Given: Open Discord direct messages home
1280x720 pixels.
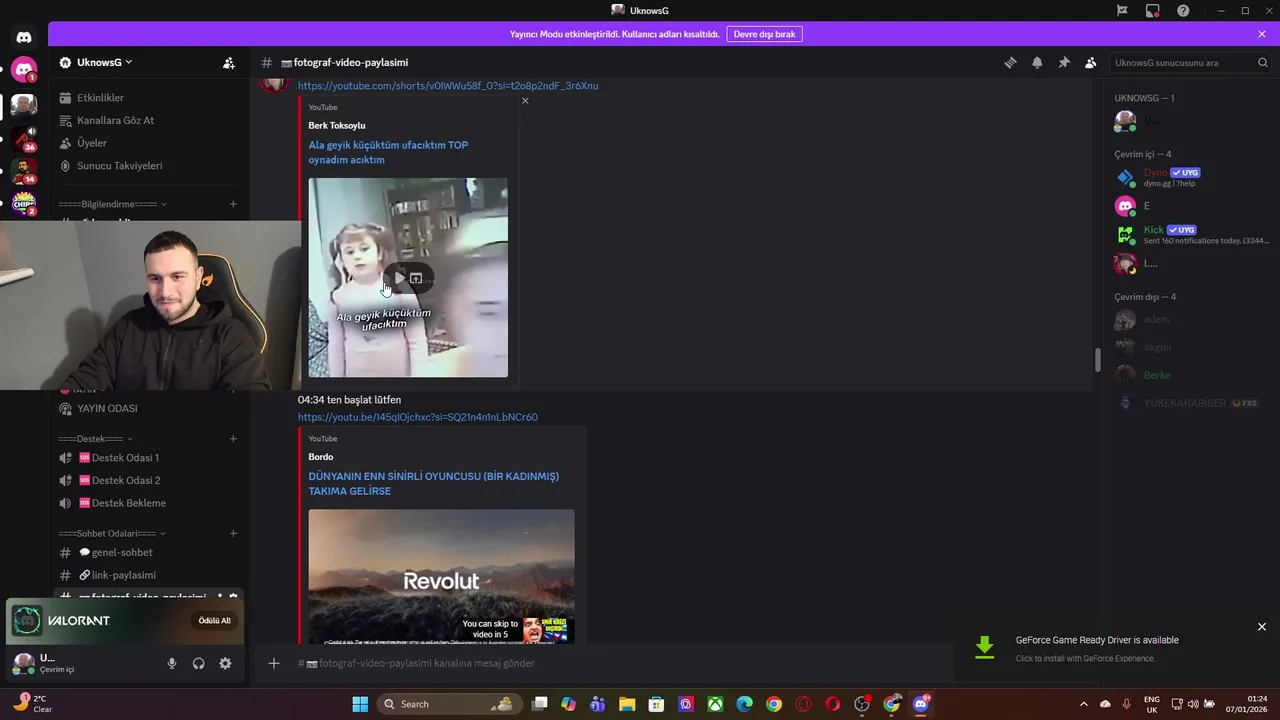Looking at the screenshot, I should click(x=24, y=38).
